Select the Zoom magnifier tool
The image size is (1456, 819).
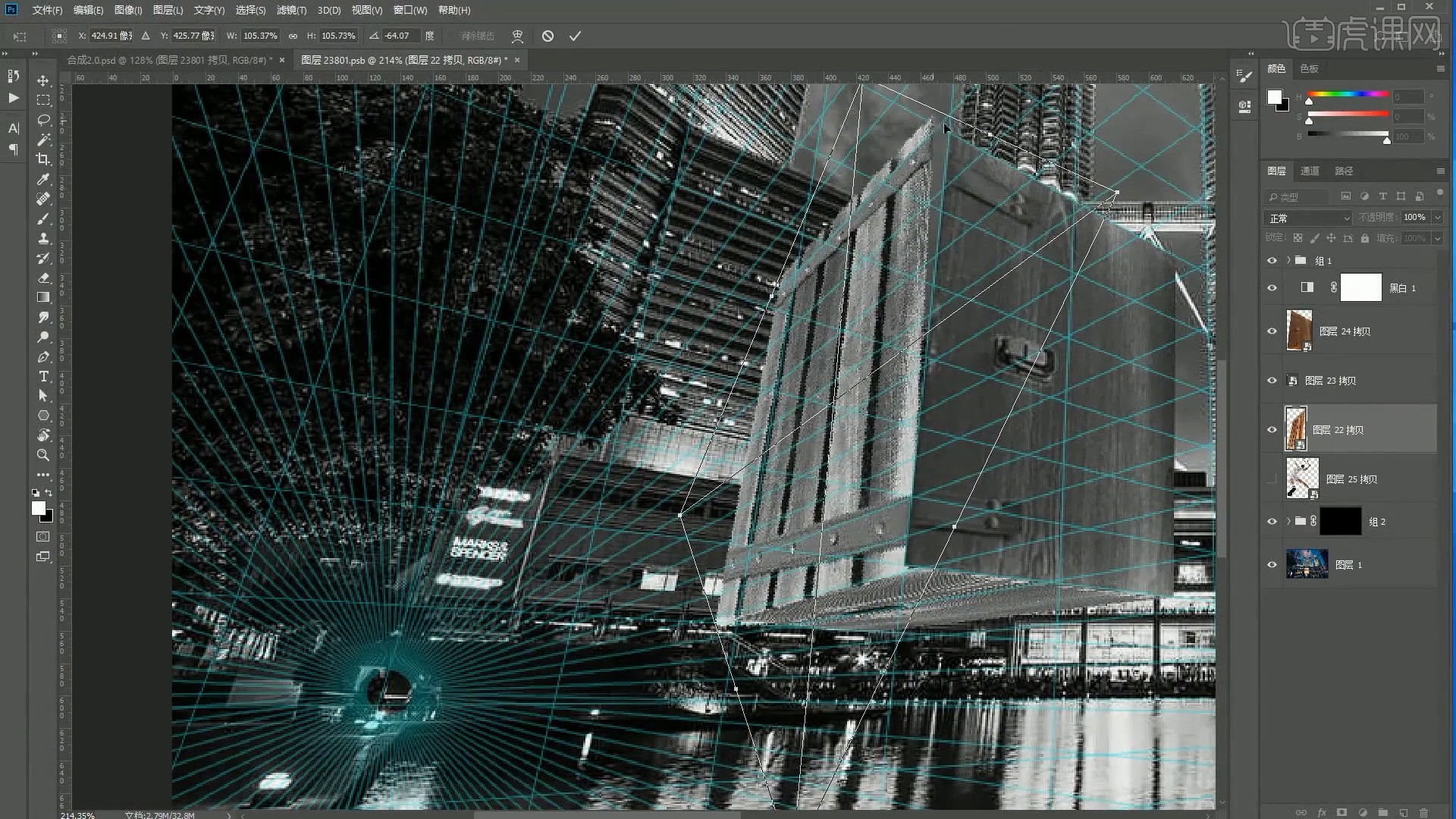tap(43, 455)
